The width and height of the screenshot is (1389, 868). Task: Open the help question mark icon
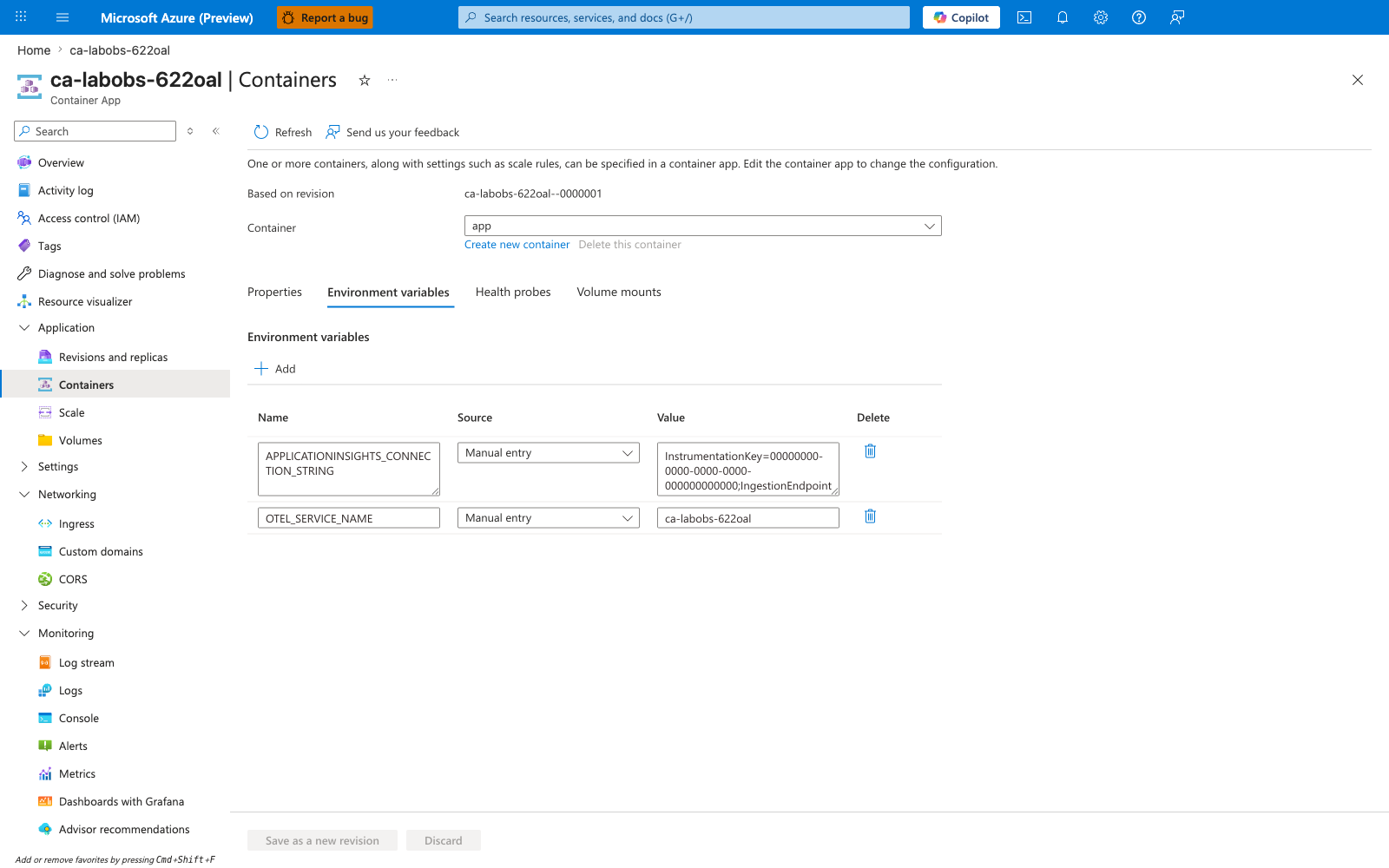coord(1139,17)
